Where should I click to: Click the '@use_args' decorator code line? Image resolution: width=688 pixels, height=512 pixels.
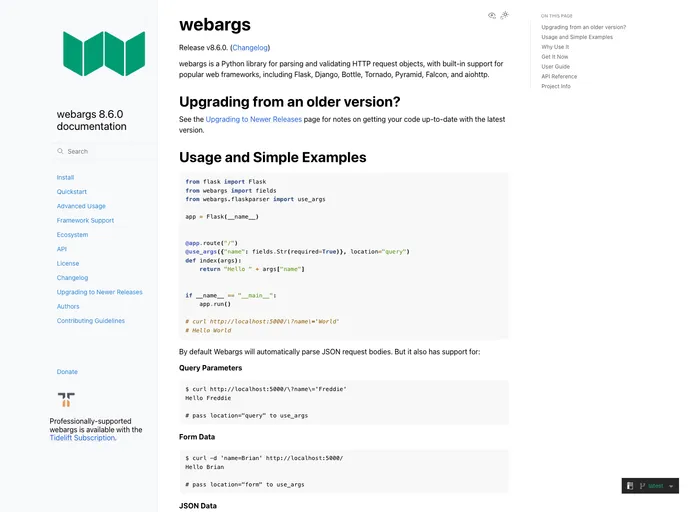[297, 252]
